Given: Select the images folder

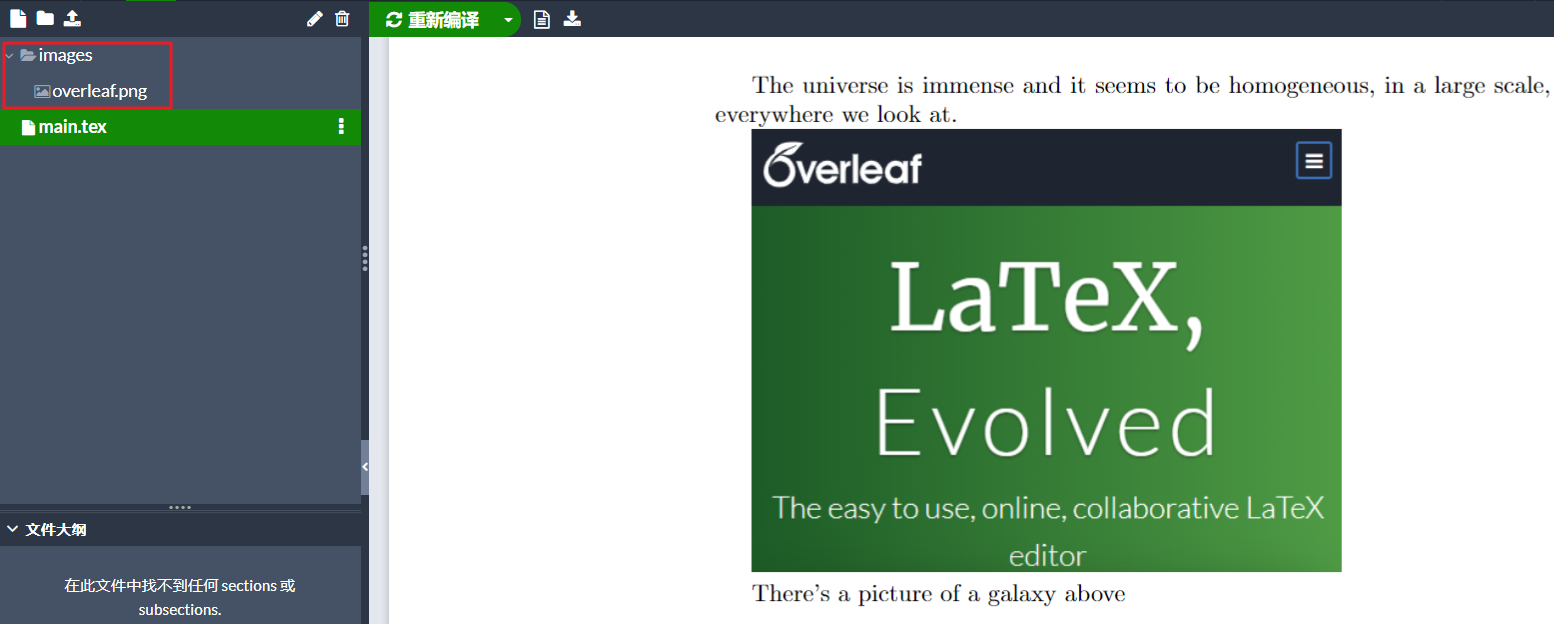Looking at the screenshot, I should click(66, 56).
